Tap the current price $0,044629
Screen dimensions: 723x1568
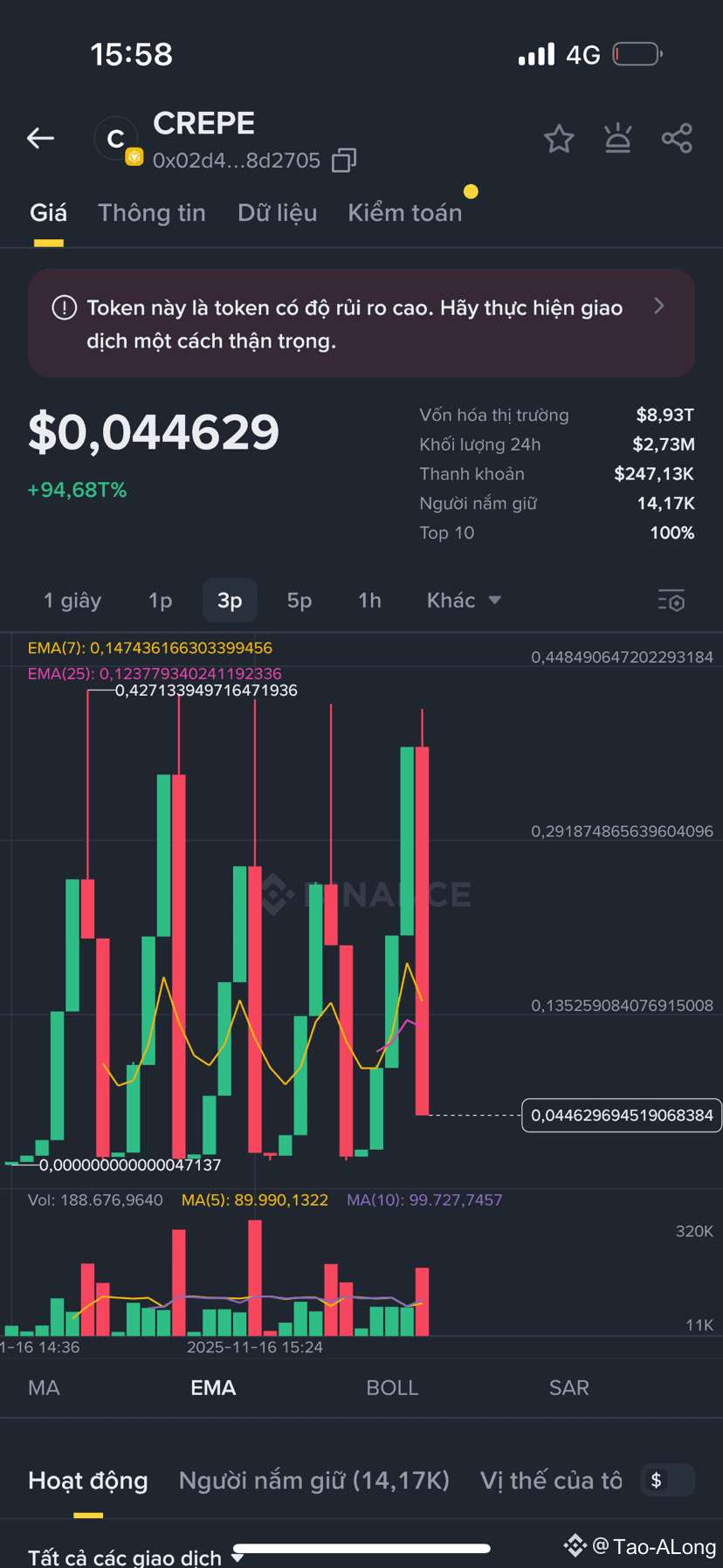154,432
